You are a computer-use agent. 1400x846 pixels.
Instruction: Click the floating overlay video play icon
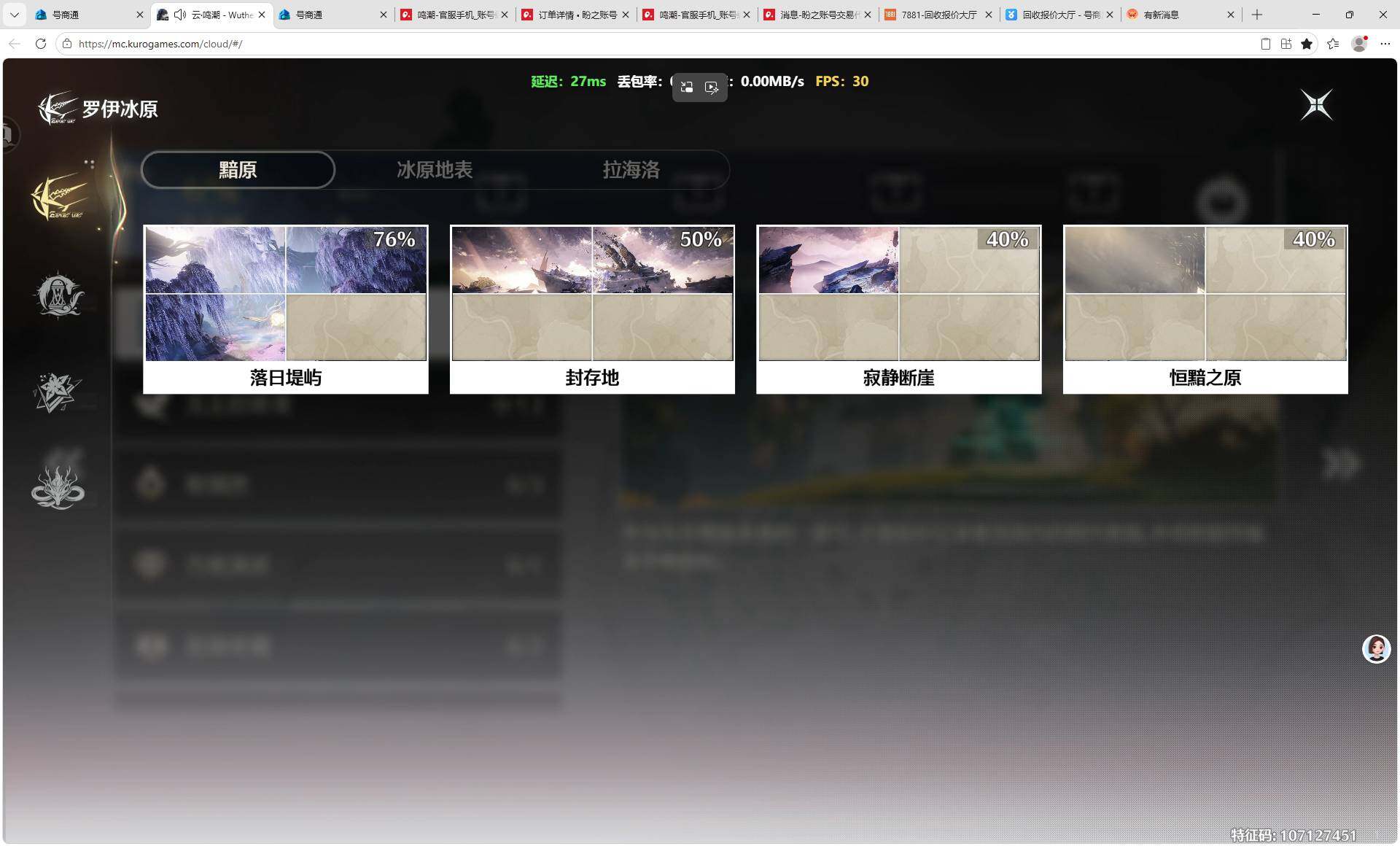point(712,88)
